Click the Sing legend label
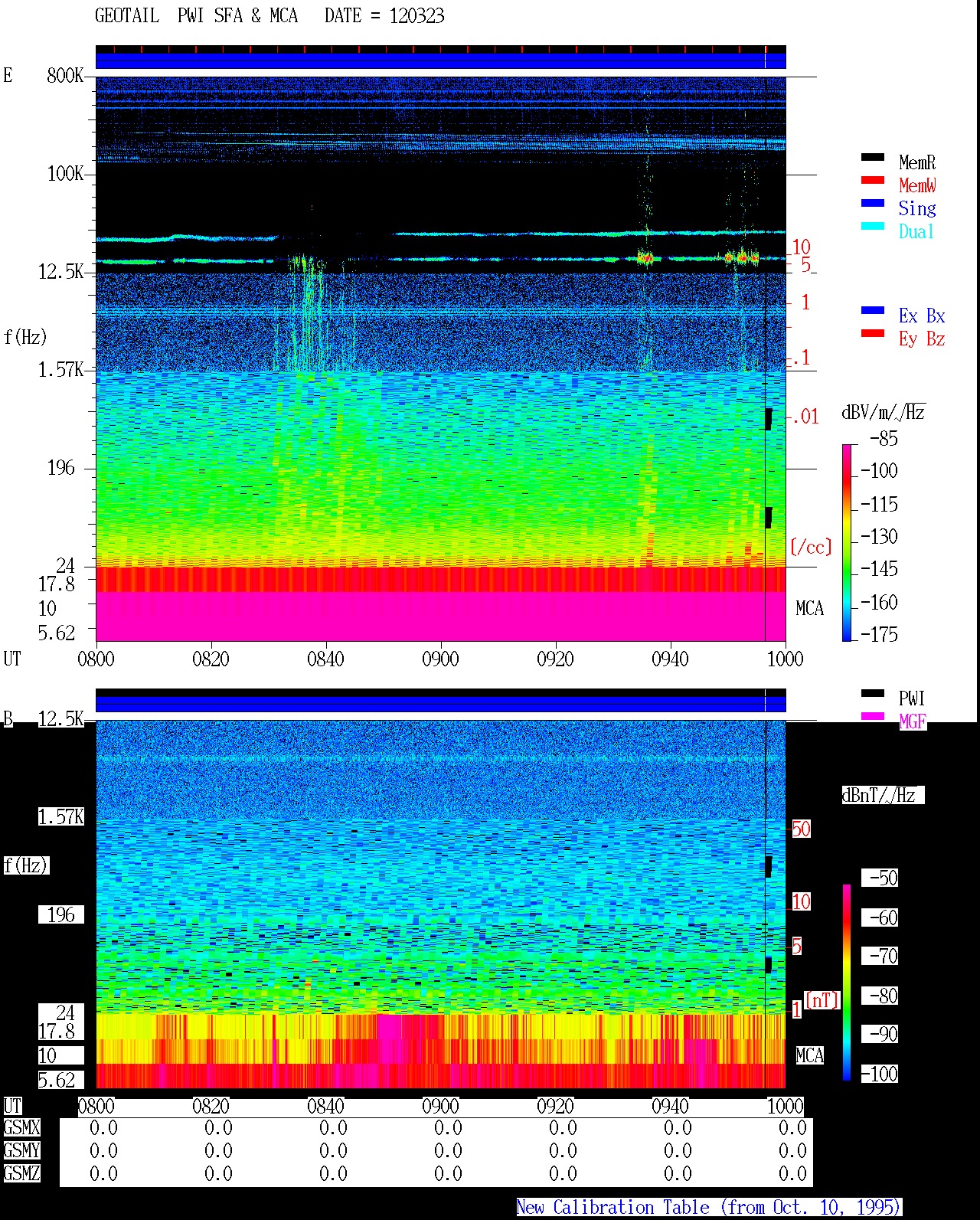Viewport: 980px width, 1220px height. click(917, 208)
